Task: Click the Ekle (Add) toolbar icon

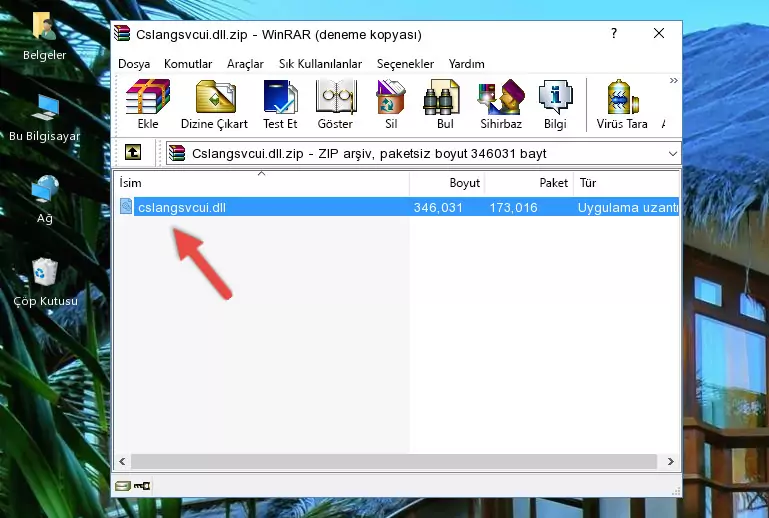Action: pyautogui.click(x=148, y=104)
